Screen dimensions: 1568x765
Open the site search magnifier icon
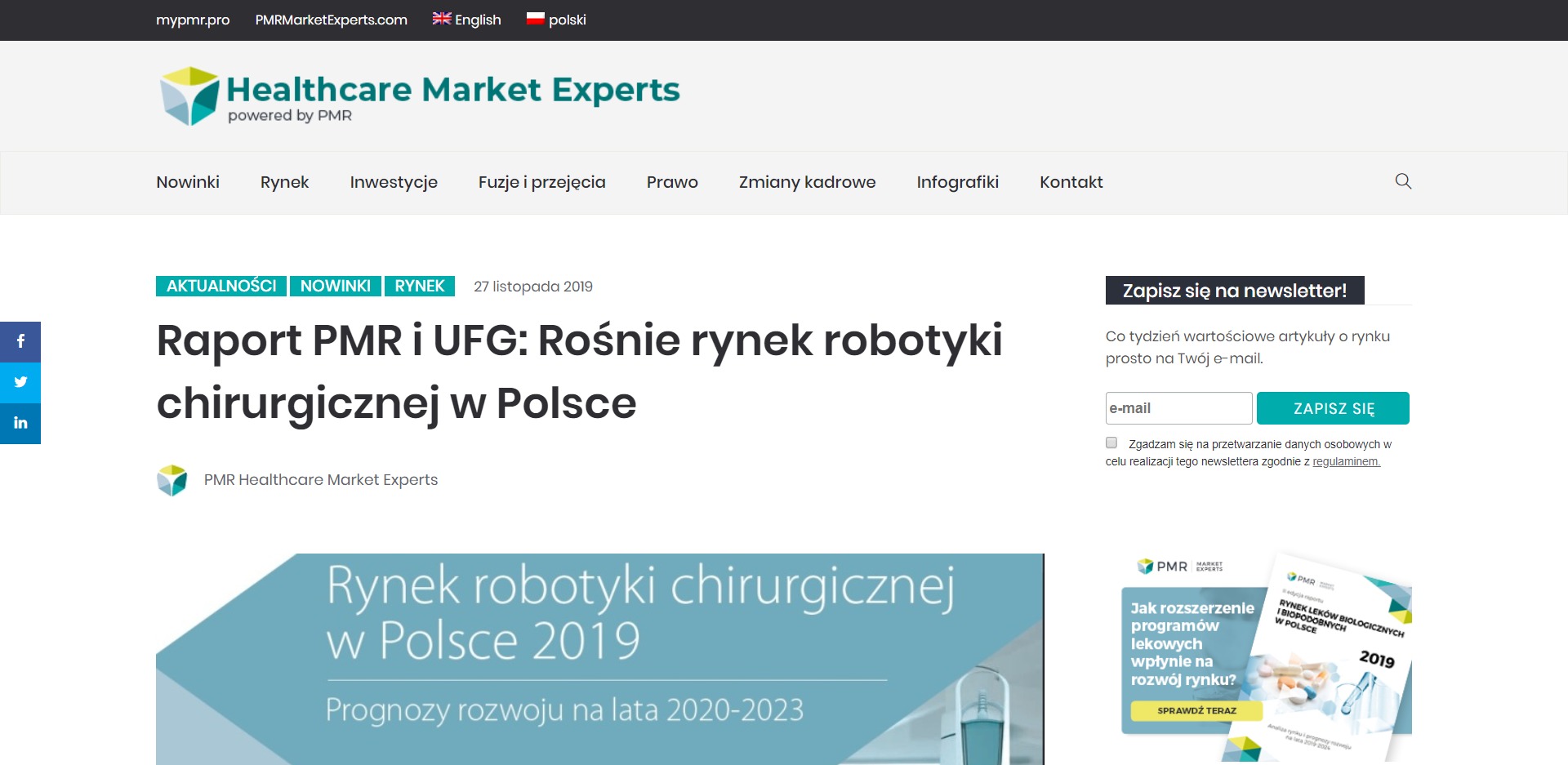click(x=1403, y=181)
